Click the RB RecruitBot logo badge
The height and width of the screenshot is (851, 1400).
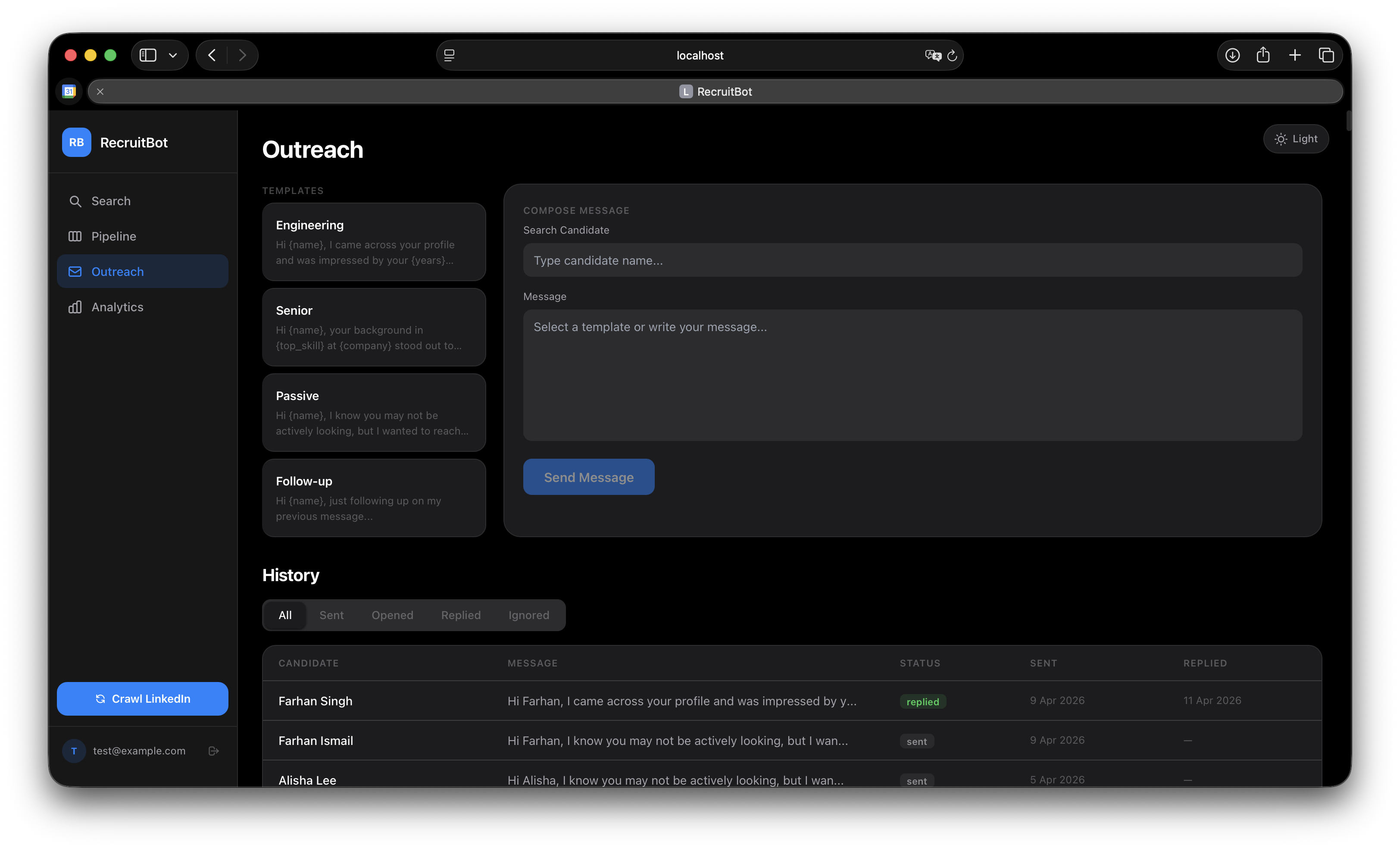click(x=77, y=143)
